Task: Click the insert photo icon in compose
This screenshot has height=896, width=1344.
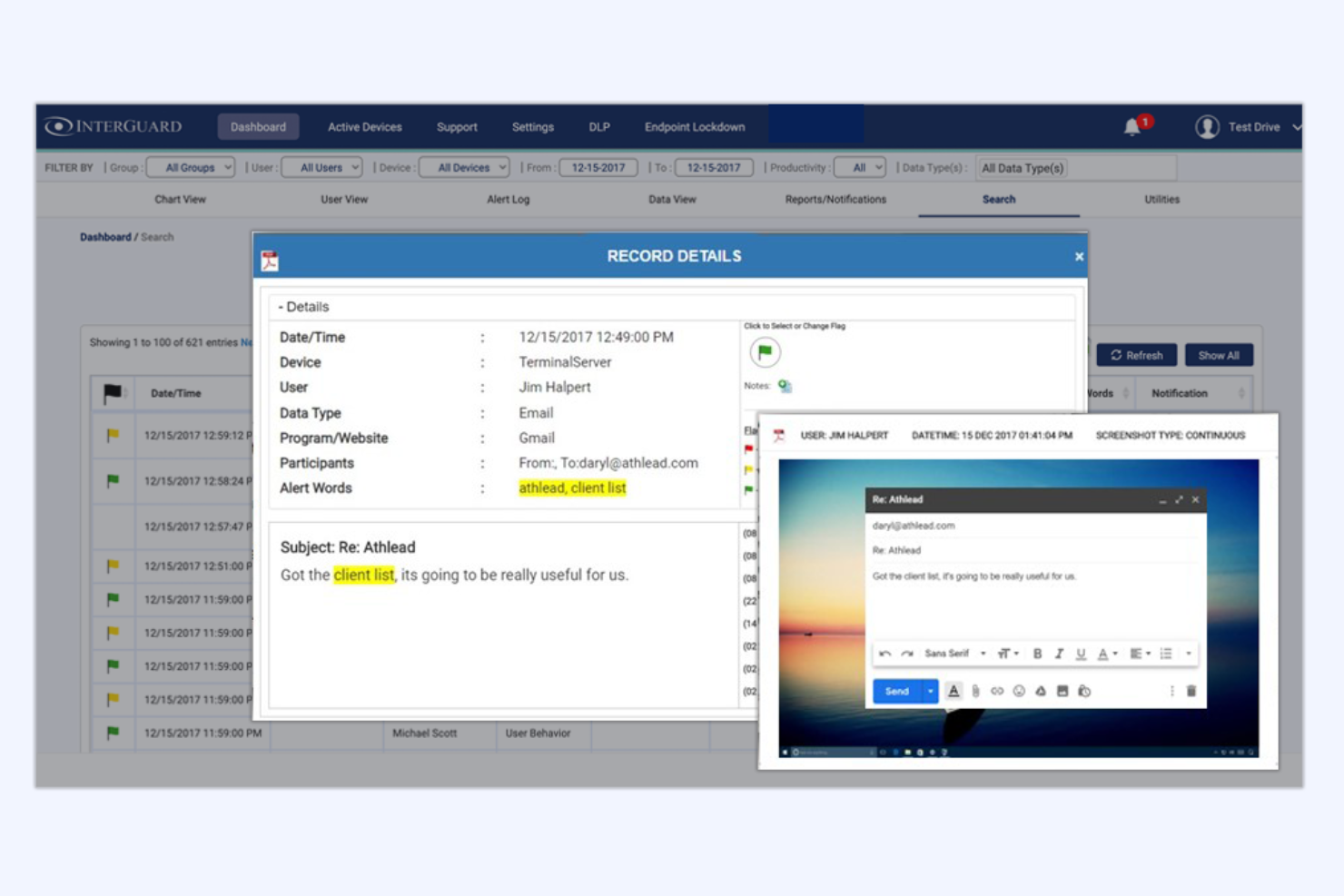Action: [1062, 691]
